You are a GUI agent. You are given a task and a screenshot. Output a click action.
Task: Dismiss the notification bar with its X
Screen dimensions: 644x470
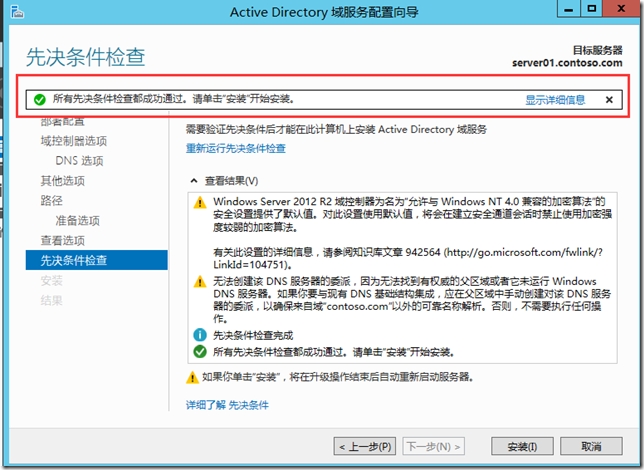[609, 99]
